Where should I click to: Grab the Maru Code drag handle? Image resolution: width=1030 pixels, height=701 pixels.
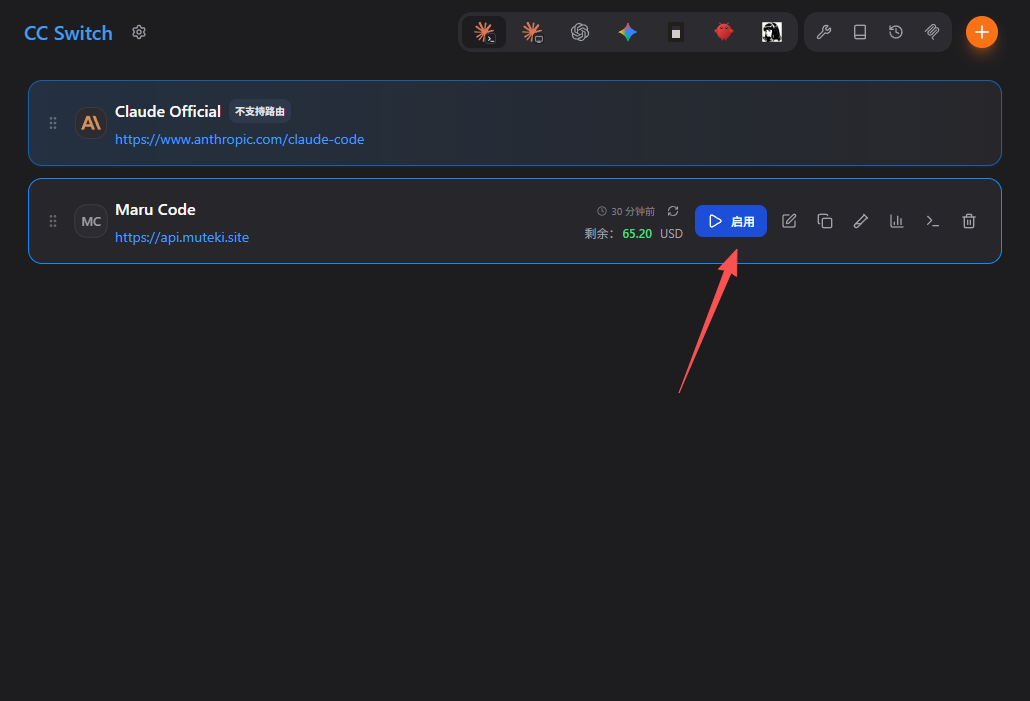pos(53,221)
